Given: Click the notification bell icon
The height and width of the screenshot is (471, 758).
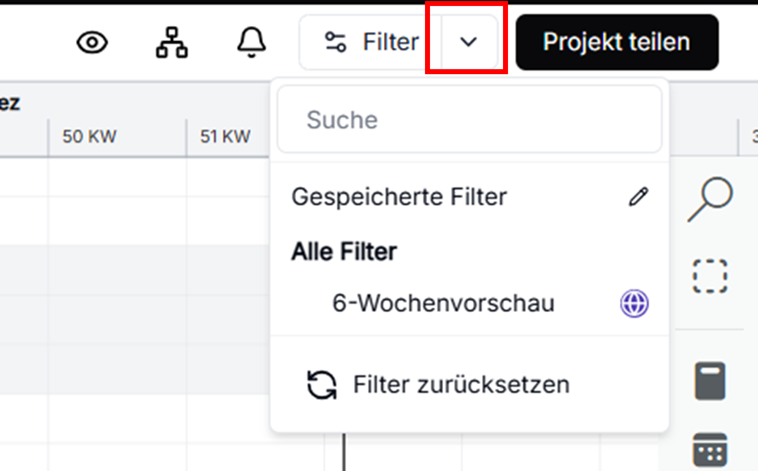Looking at the screenshot, I should click(251, 42).
